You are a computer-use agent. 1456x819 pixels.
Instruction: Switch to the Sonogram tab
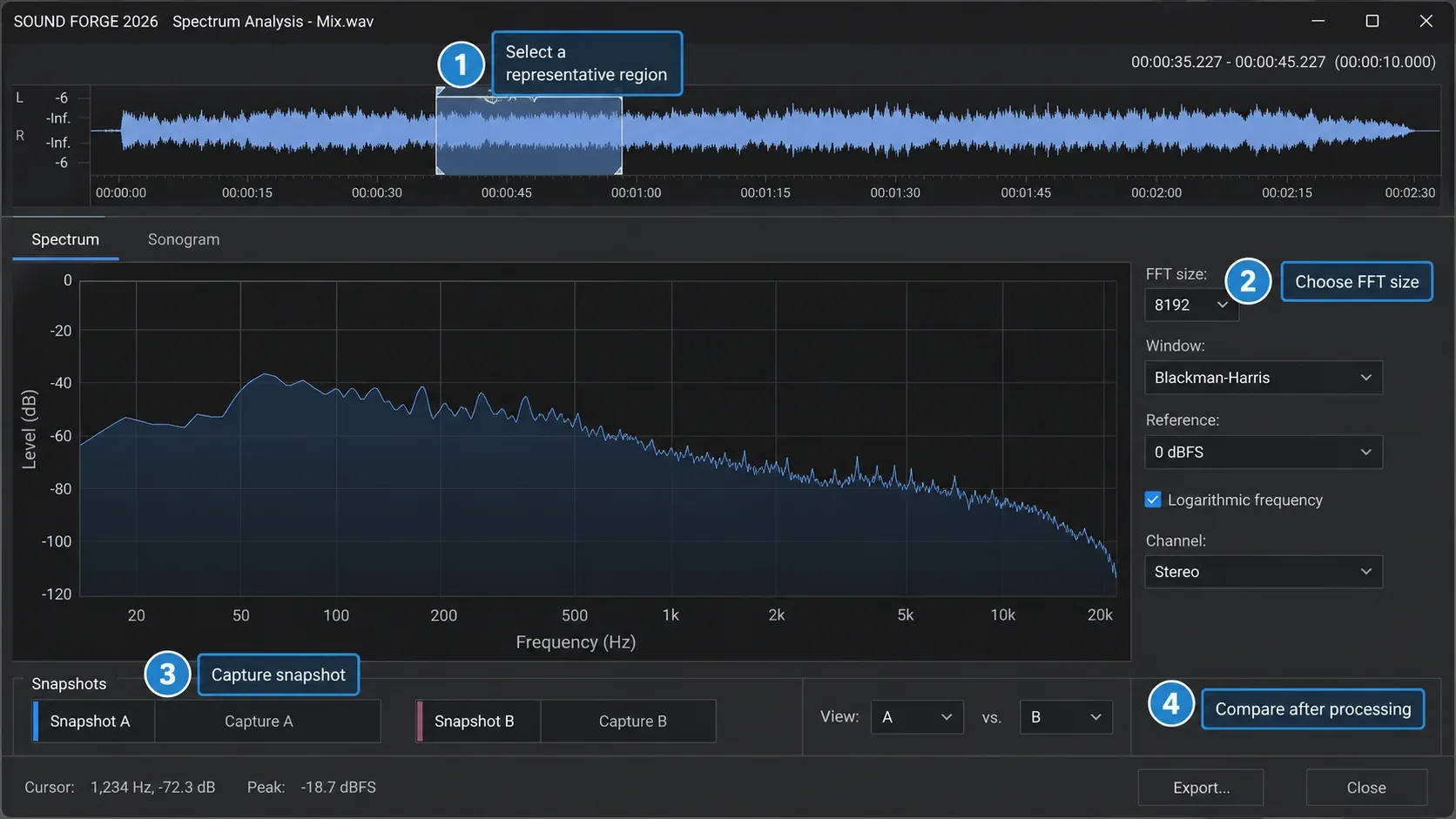(x=183, y=239)
